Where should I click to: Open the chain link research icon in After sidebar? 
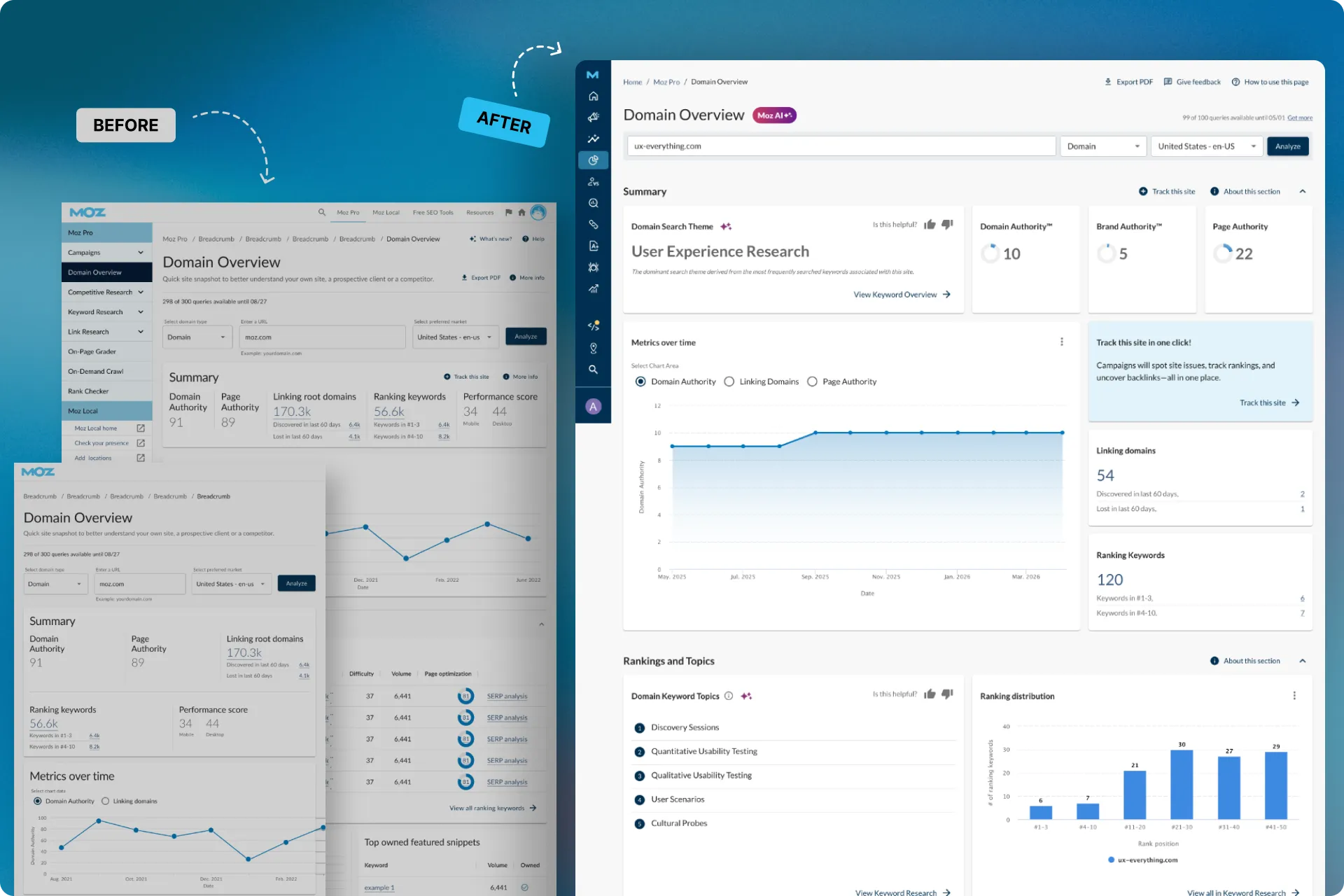point(593,225)
